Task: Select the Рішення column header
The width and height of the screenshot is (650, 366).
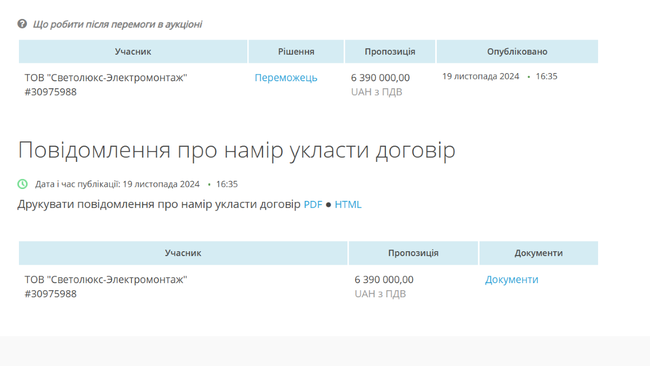Action: click(x=296, y=51)
